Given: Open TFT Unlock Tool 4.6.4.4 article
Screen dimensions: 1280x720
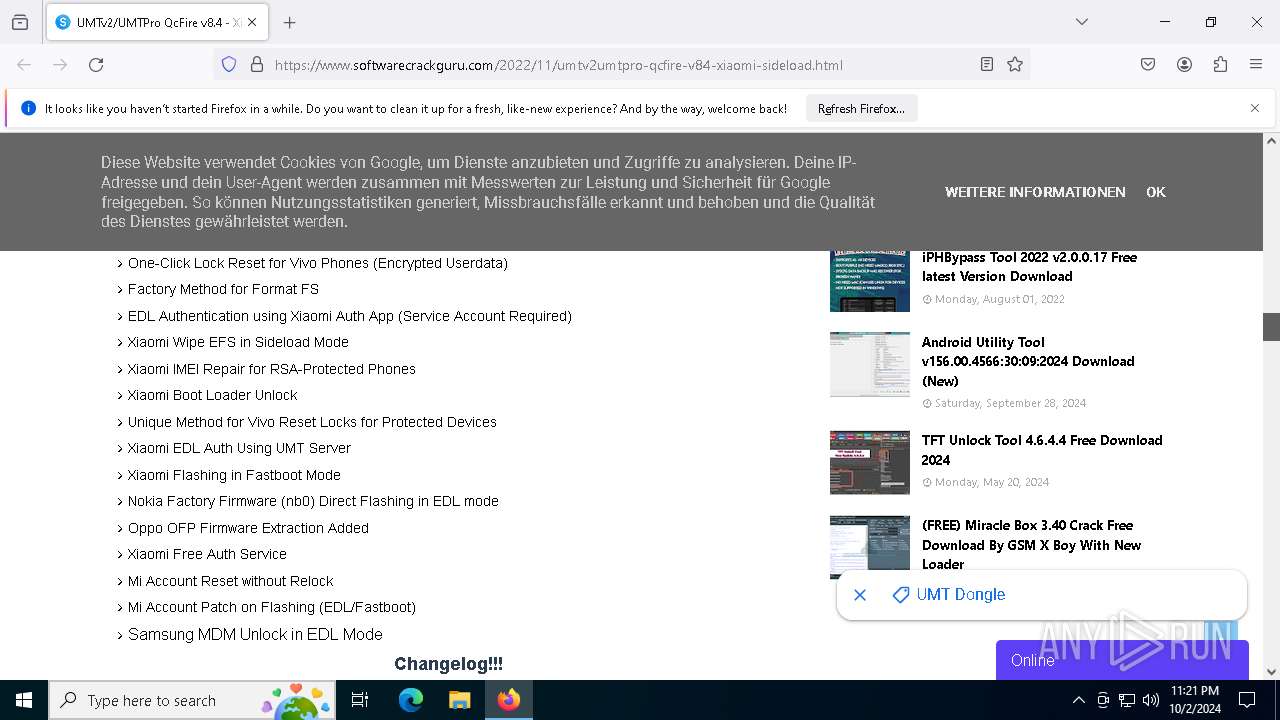Looking at the screenshot, I should [x=1042, y=450].
